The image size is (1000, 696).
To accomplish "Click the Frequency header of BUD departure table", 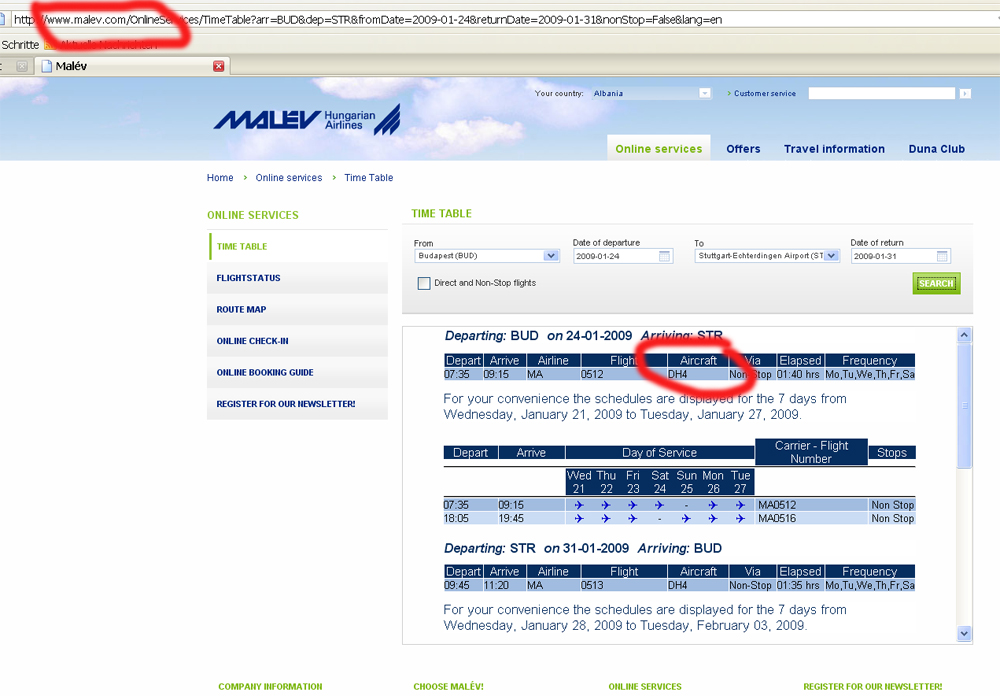I will [x=869, y=360].
